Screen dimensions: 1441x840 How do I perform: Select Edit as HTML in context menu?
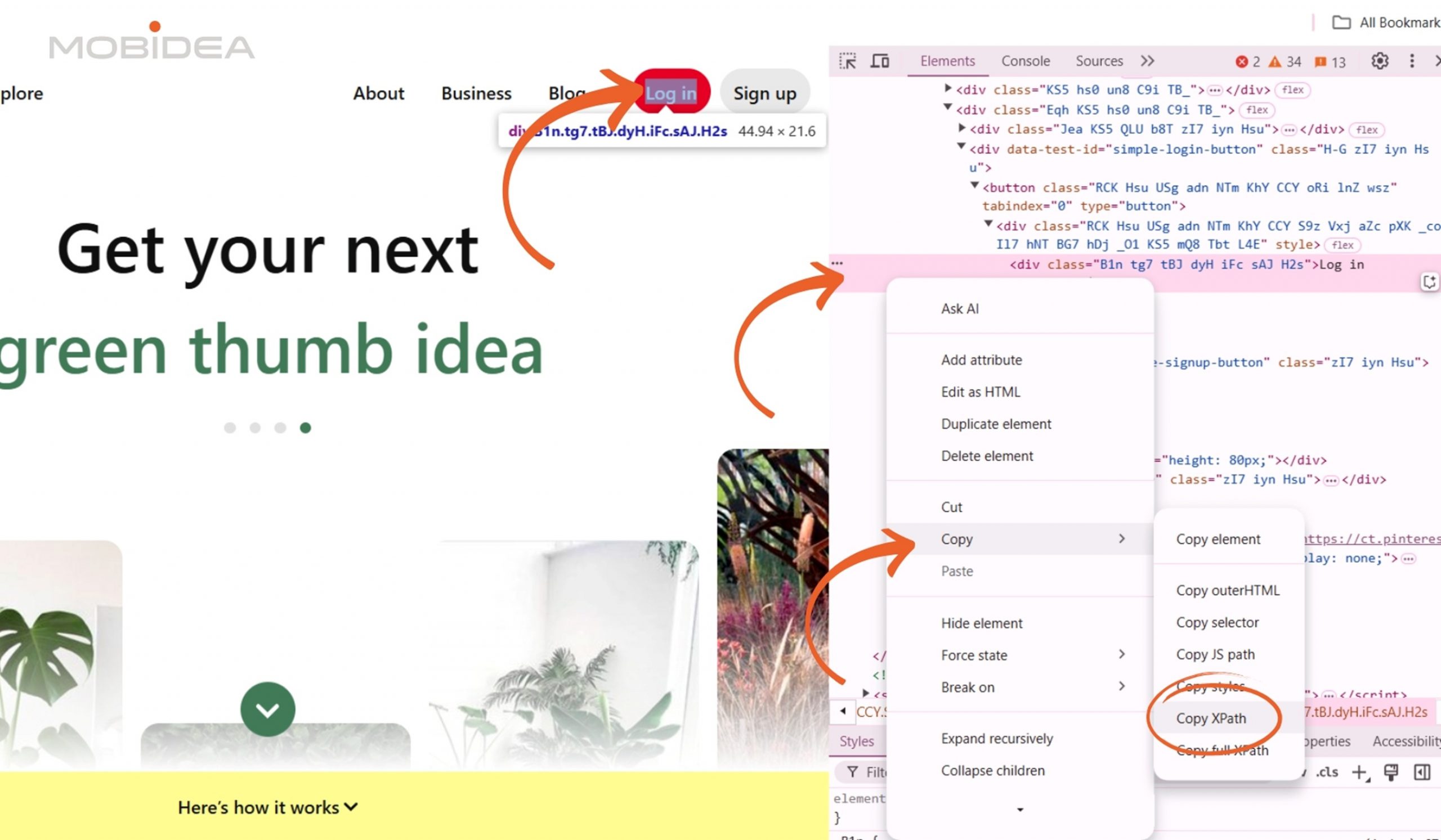[x=1019, y=392]
